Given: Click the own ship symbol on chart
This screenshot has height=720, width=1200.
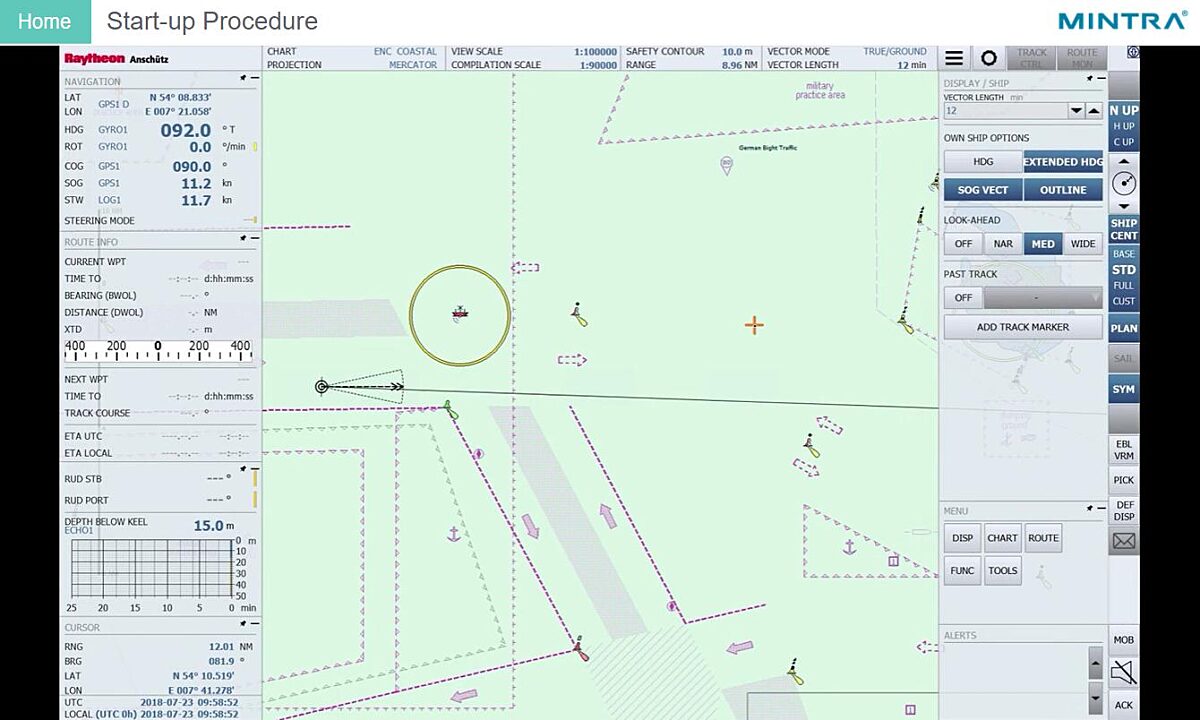Looking at the screenshot, I should (x=322, y=386).
